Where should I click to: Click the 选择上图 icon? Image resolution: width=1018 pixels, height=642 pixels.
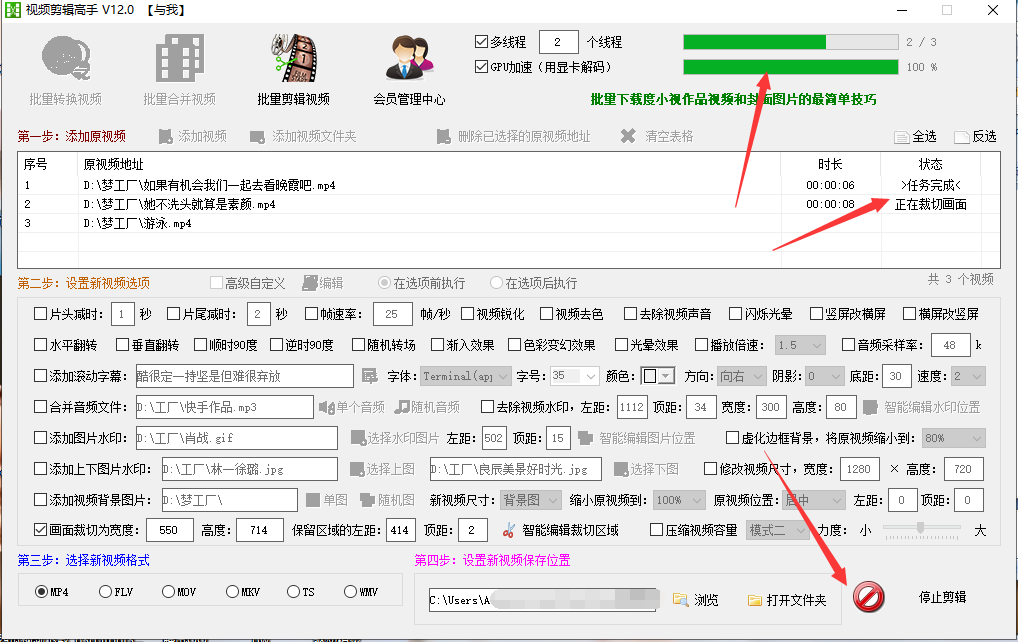coord(356,469)
